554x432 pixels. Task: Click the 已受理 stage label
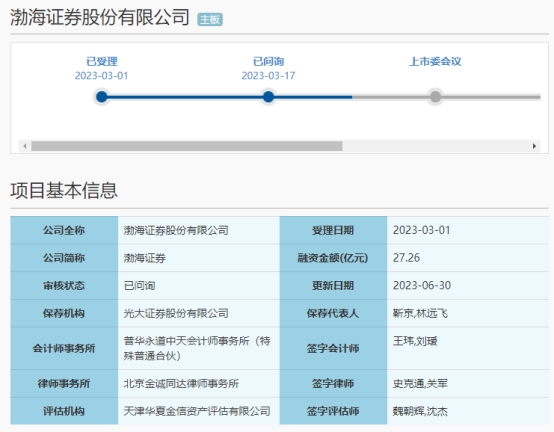pos(102,61)
